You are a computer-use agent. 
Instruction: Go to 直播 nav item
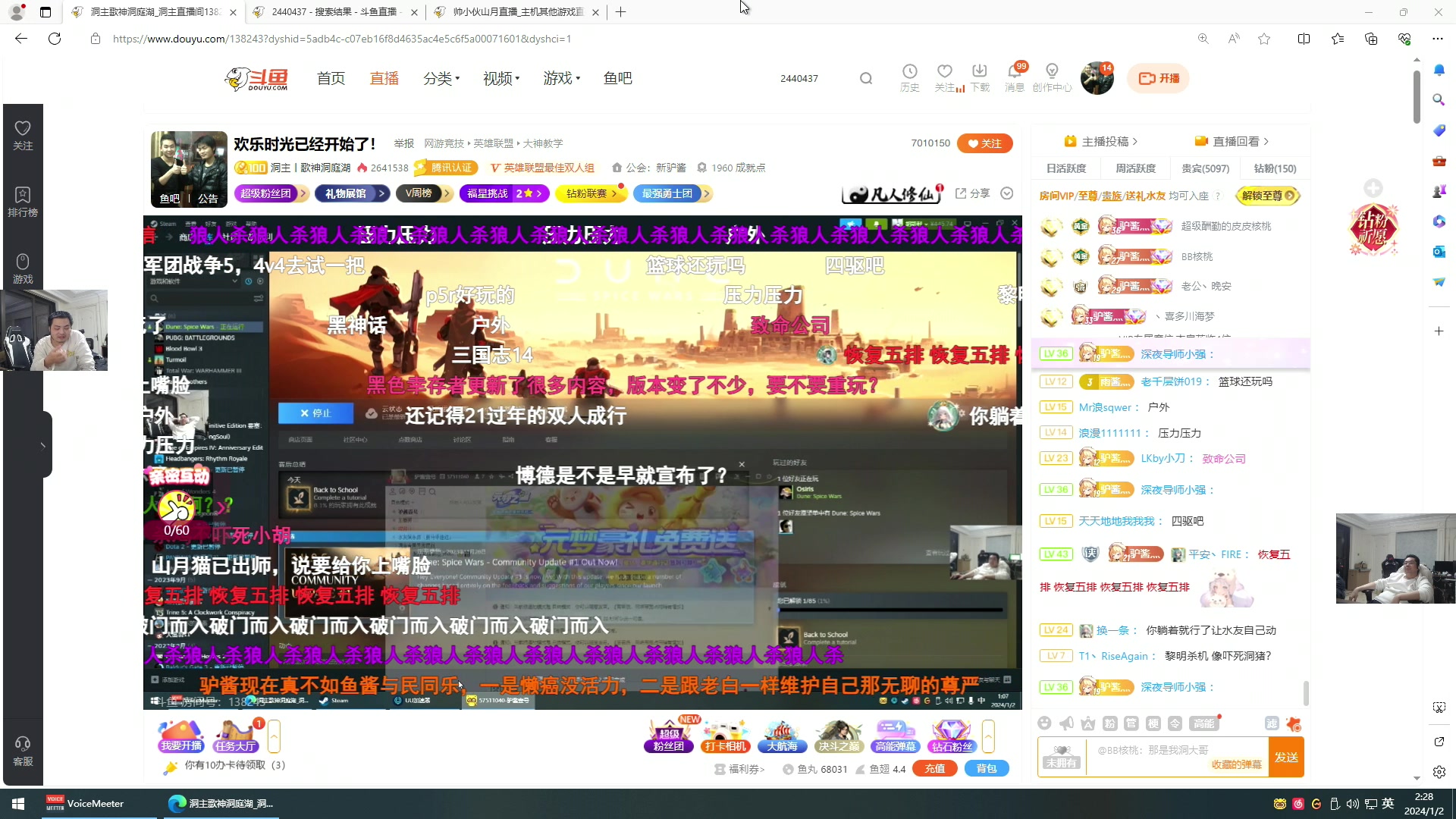(384, 78)
